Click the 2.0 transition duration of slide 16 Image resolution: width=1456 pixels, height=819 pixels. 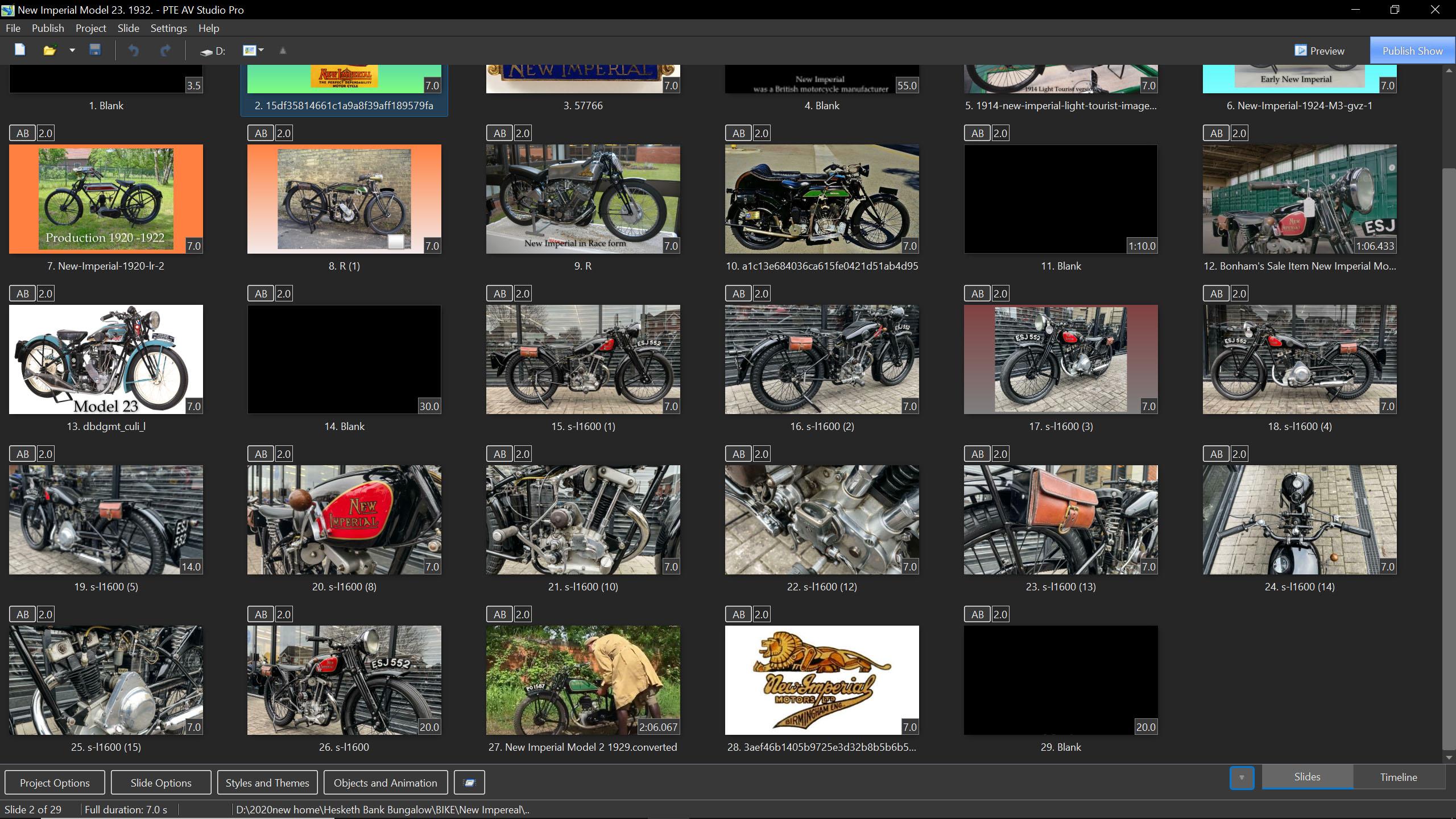point(762,294)
